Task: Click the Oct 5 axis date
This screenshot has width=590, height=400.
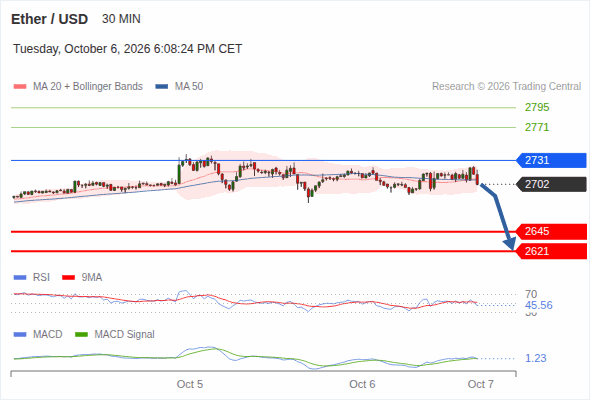Action: click(190, 384)
